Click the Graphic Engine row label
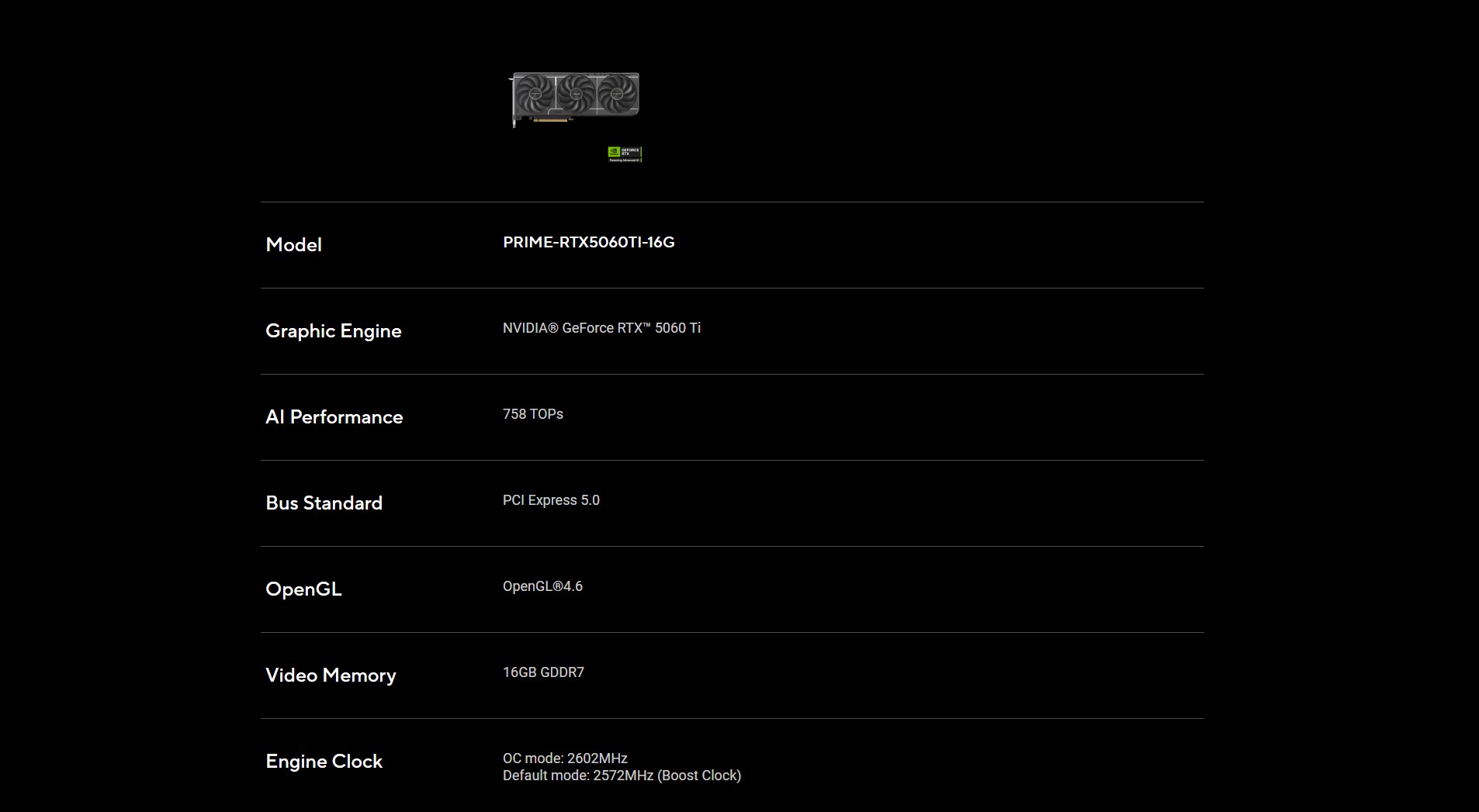Viewport: 1479px width, 812px height. [x=334, y=331]
